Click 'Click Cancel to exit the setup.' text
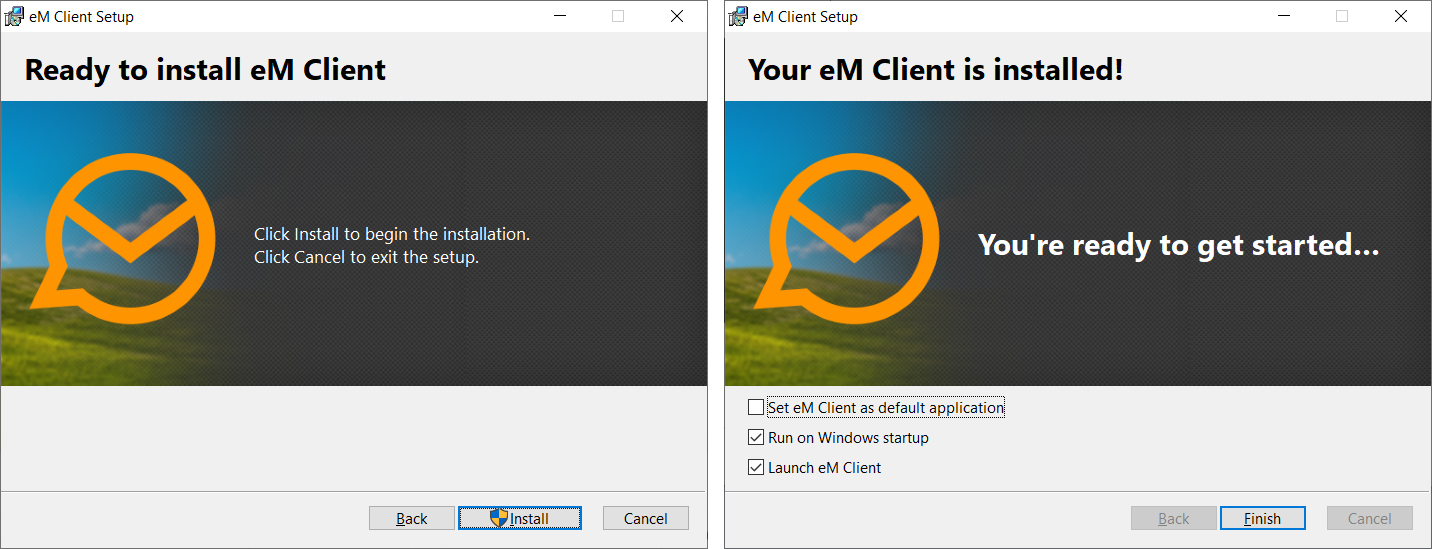The image size is (1433, 549). click(x=367, y=257)
